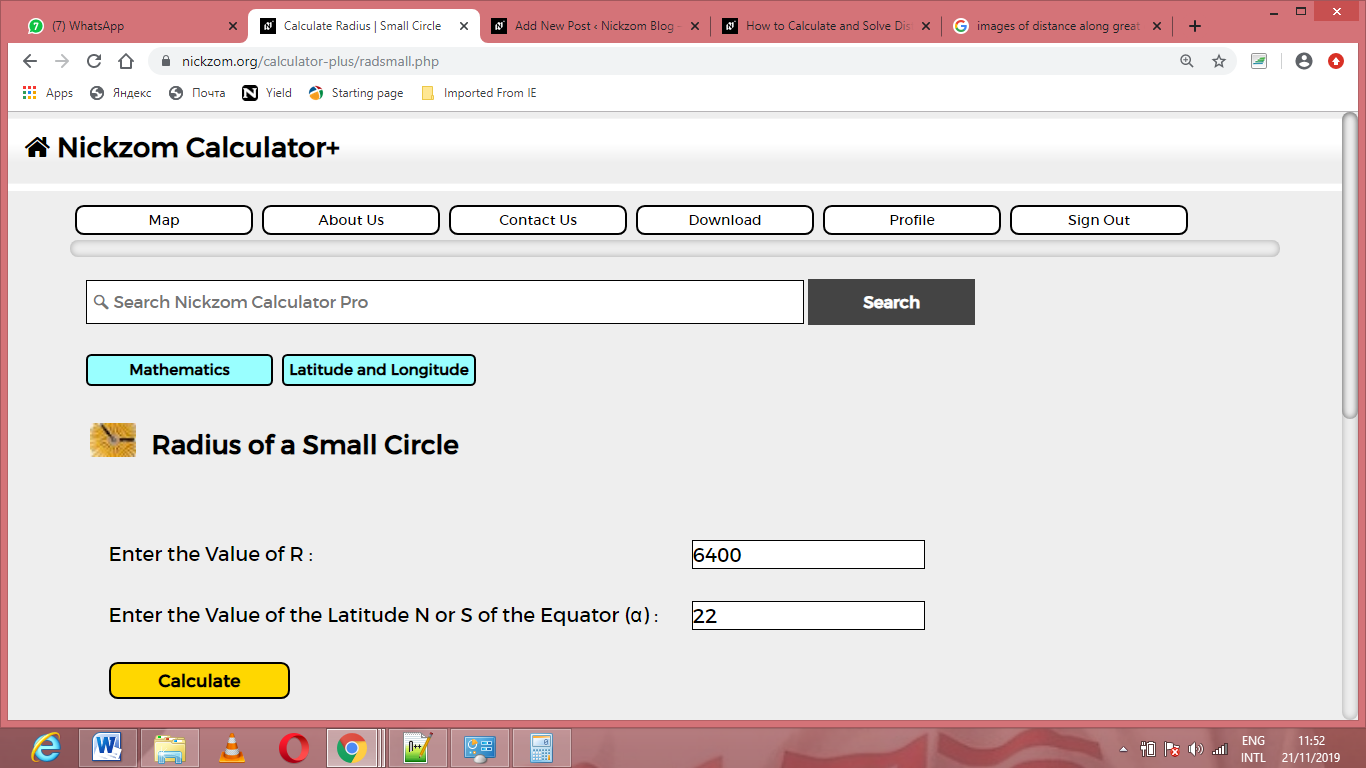Click the address bar URL
This screenshot has width=1366, height=768.
click(x=310, y=61)
